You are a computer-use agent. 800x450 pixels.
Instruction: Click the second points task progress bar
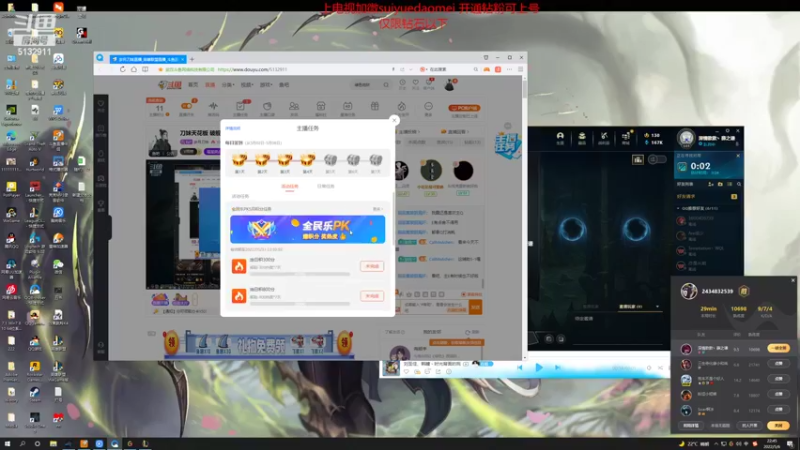pyautogui.click(x=299, y=304)
